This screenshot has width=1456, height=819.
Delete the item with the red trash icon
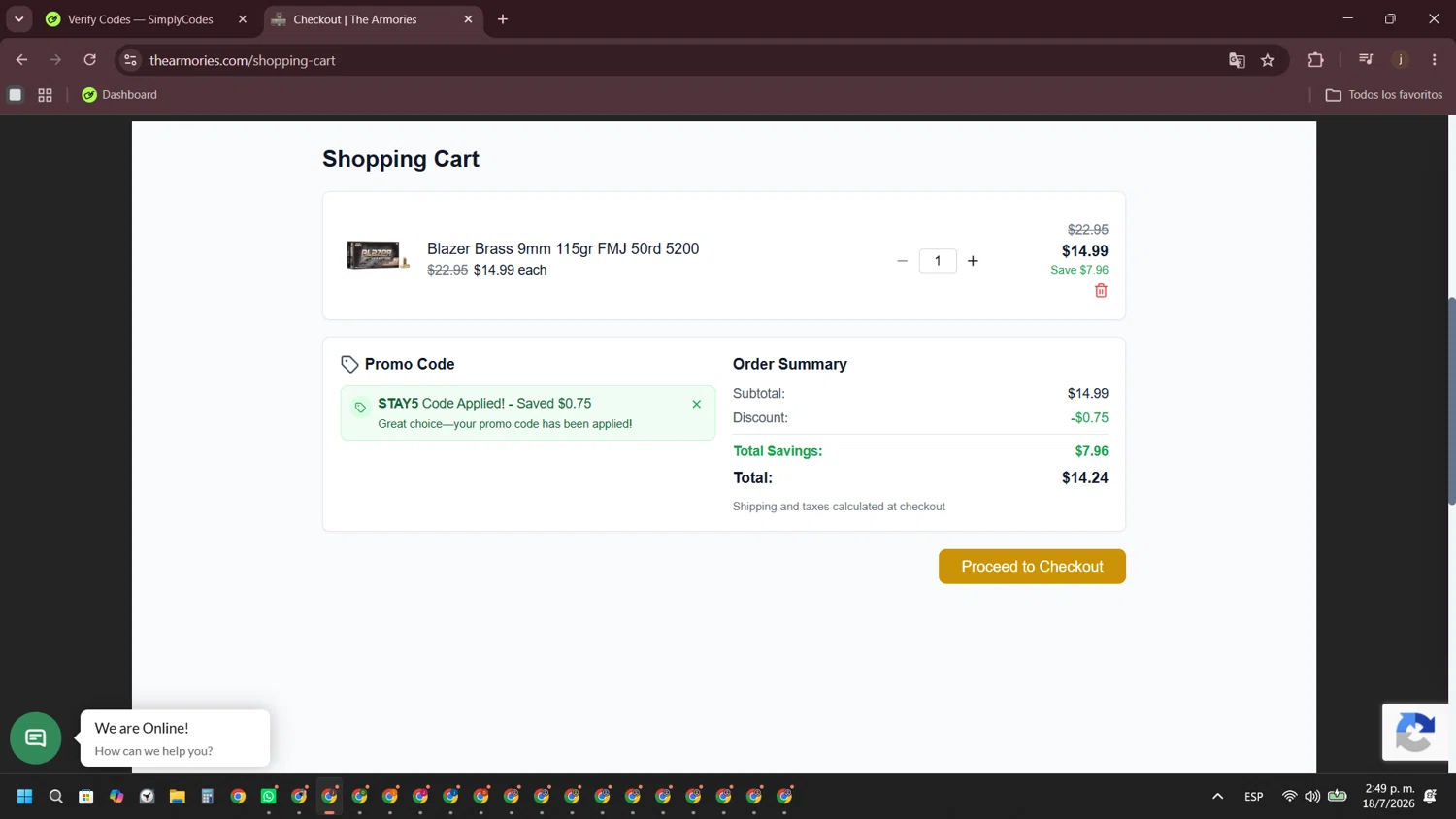click(1101, 291)
